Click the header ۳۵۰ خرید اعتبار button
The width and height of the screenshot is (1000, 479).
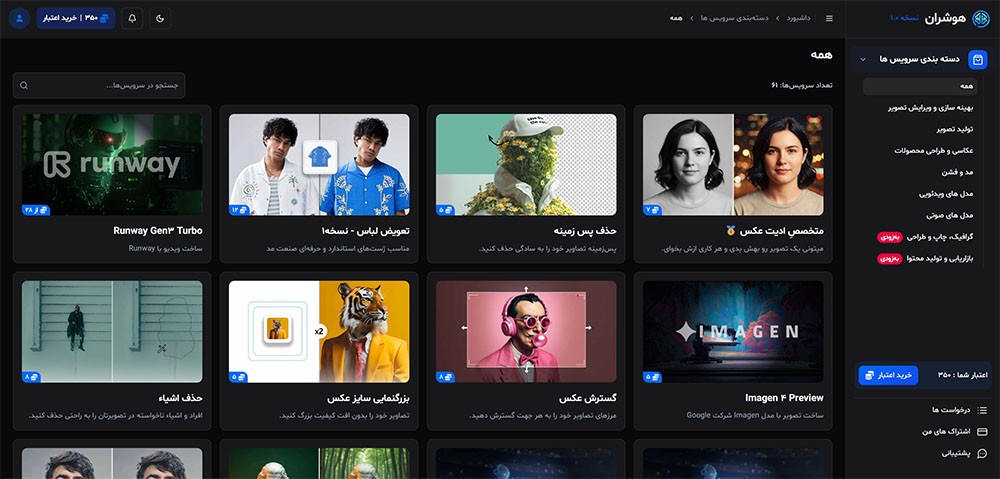(x=76, y=18)
